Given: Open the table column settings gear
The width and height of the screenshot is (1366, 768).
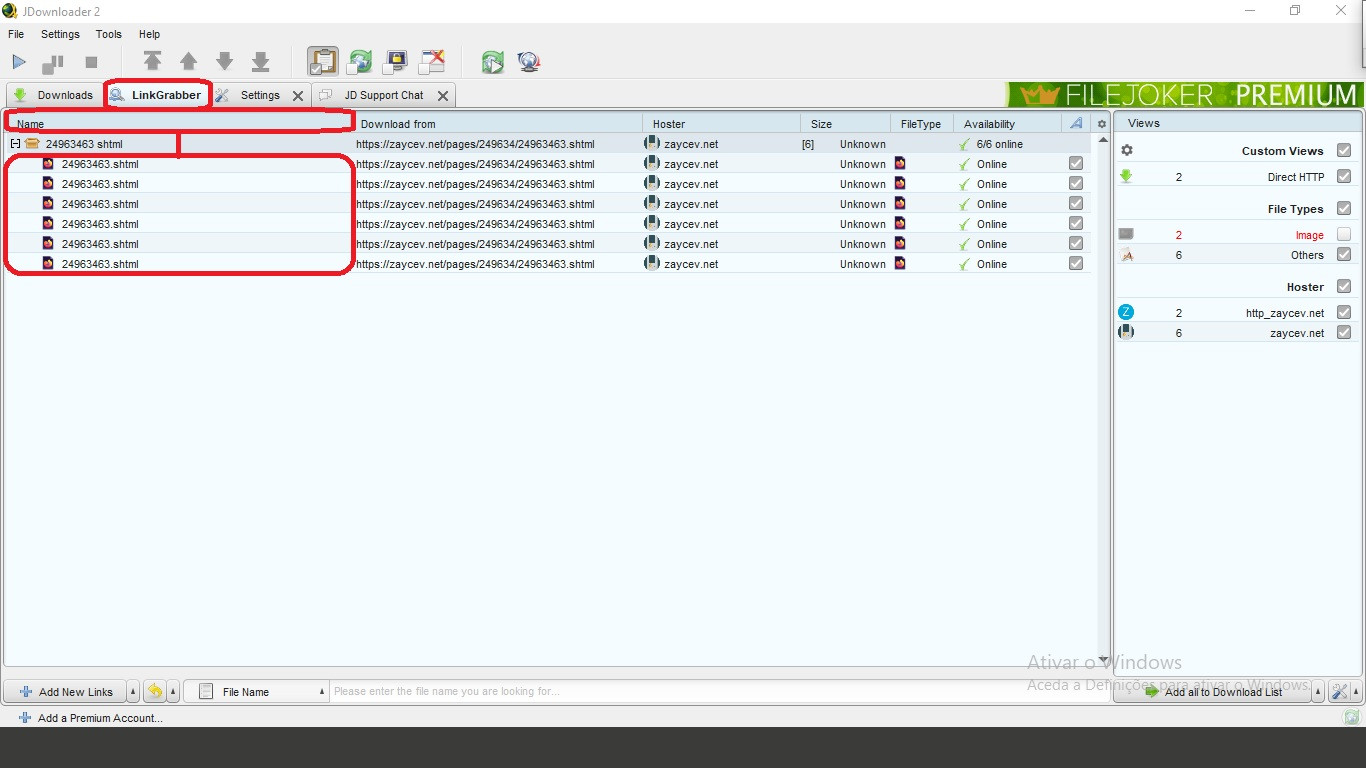Looking at the screenshot, I should pyautogui.click(x=1102, y=124).
